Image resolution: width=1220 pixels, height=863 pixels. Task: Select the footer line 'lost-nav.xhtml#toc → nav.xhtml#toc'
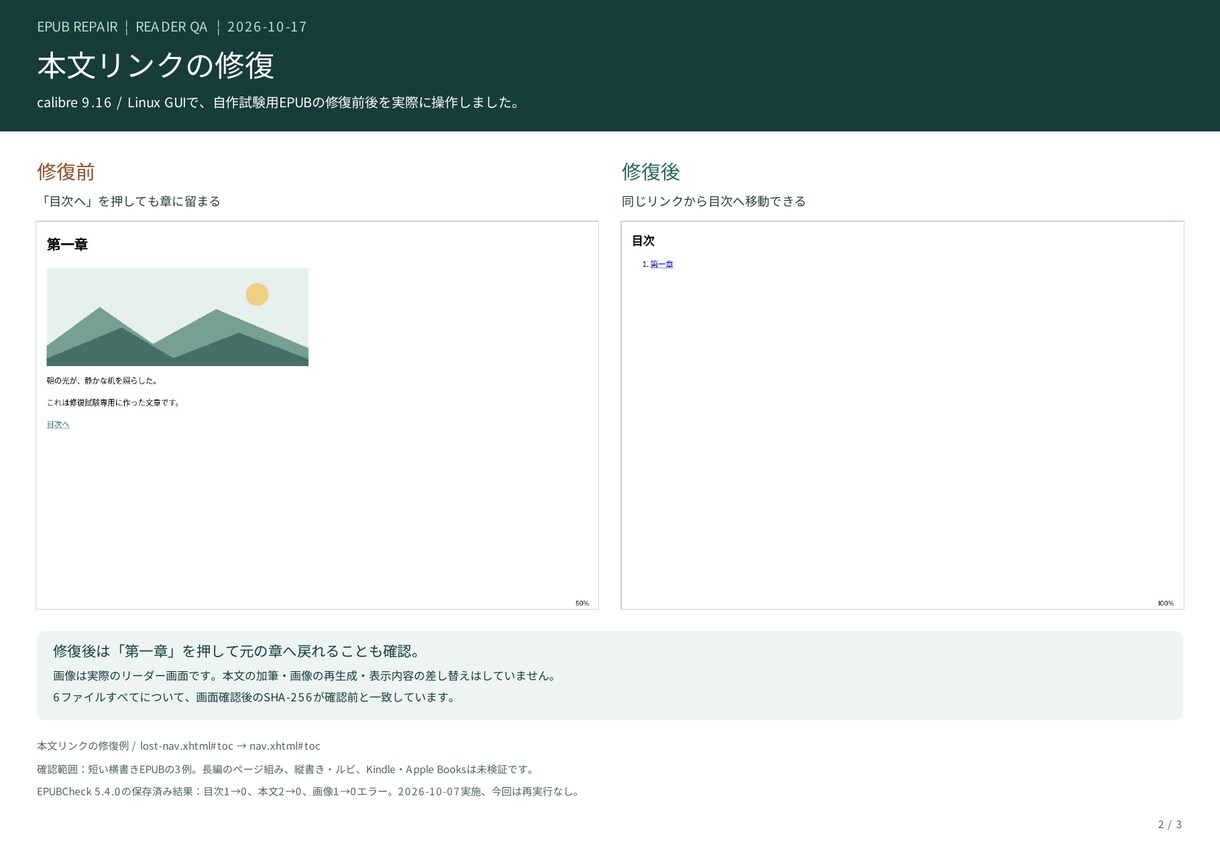click(x=230, y=746)
